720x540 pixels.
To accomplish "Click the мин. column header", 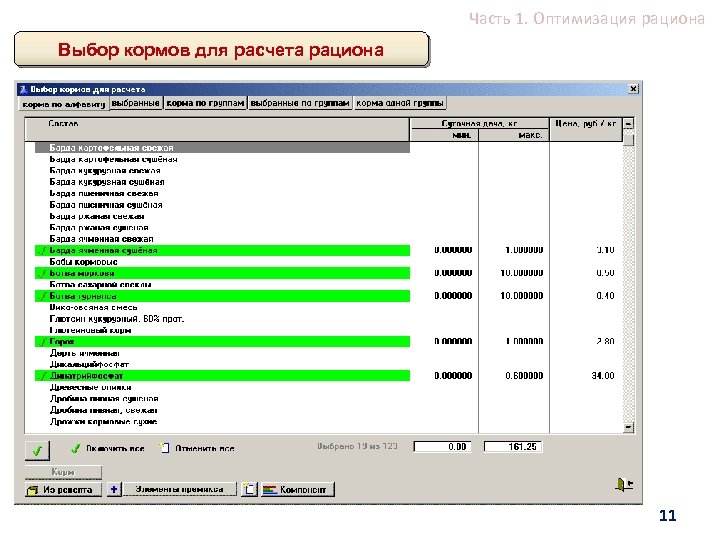I will tap(444, 135).
